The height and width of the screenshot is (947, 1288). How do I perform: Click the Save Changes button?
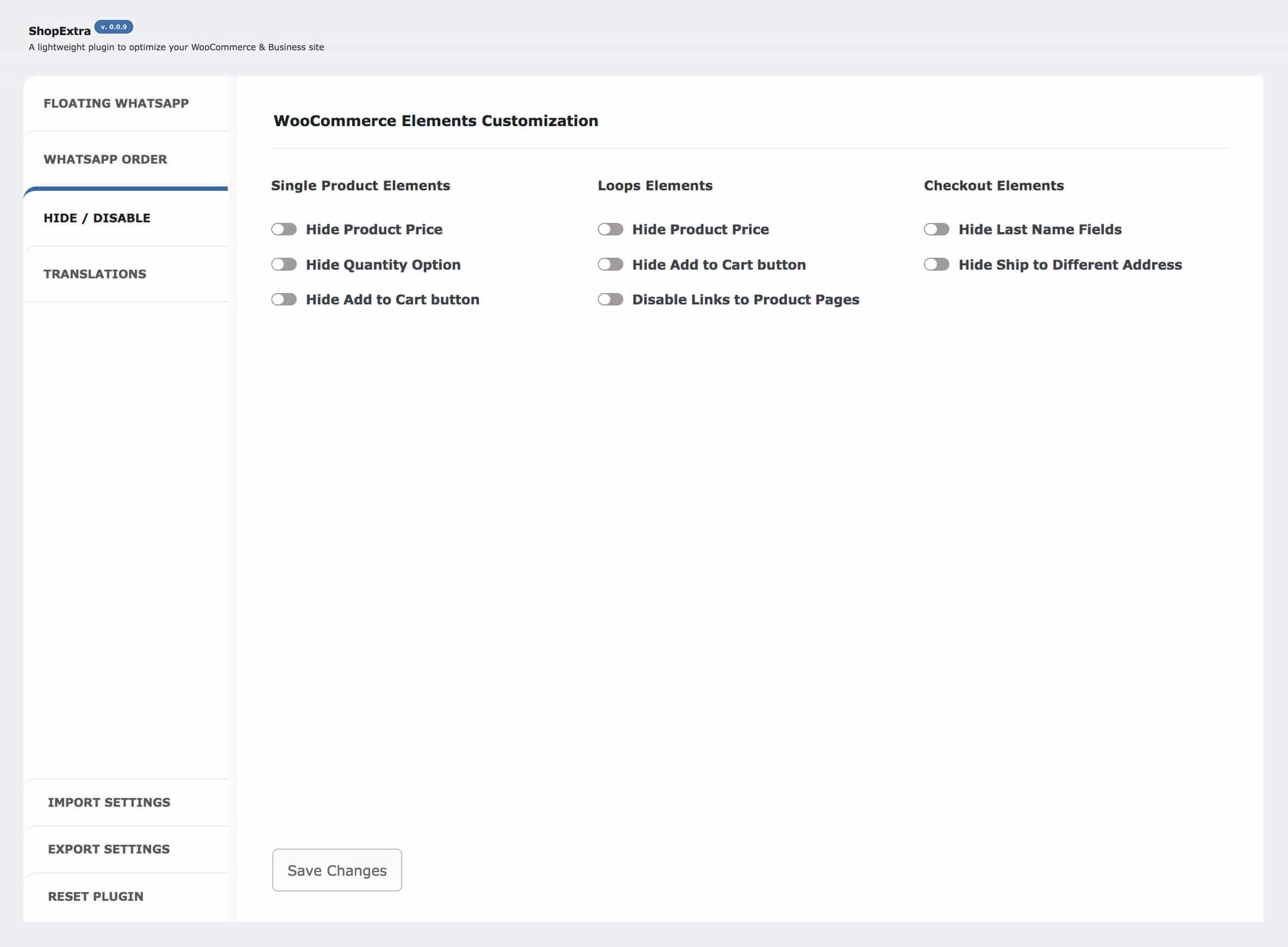tap(337, 870)
